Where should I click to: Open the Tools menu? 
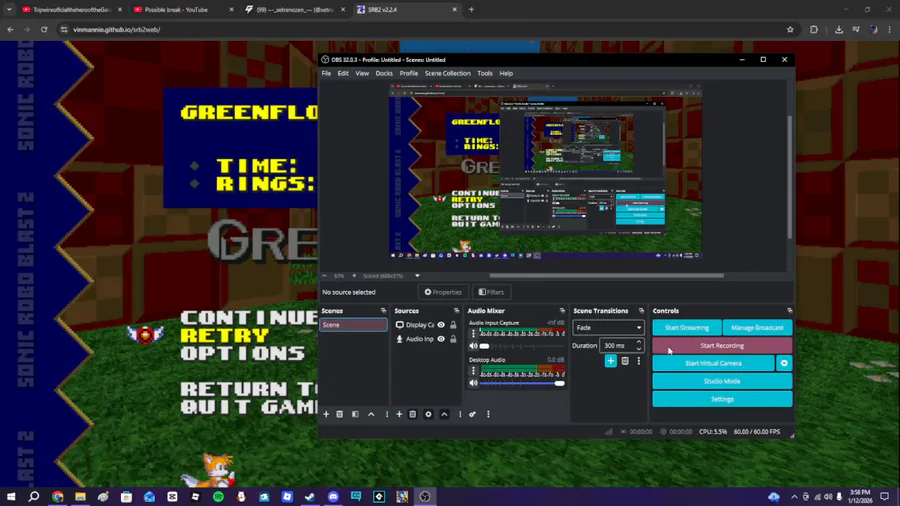[485, 73]
